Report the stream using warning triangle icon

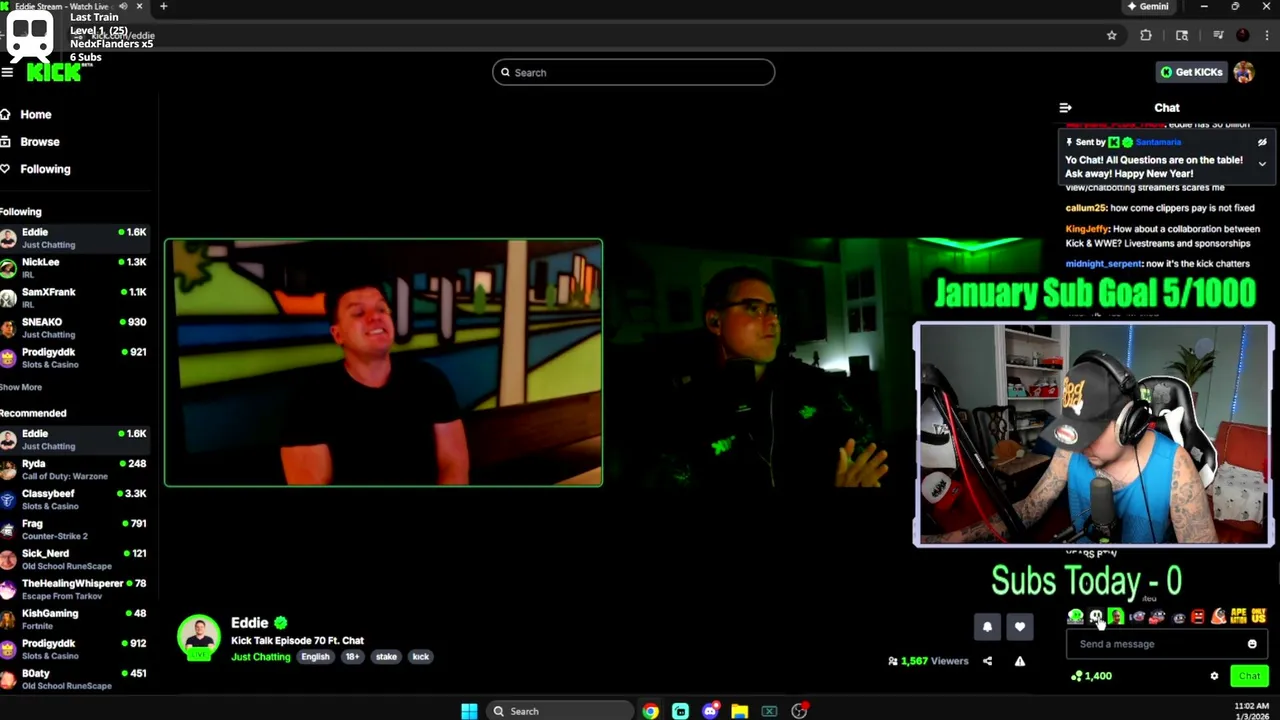pos(1020,661)
